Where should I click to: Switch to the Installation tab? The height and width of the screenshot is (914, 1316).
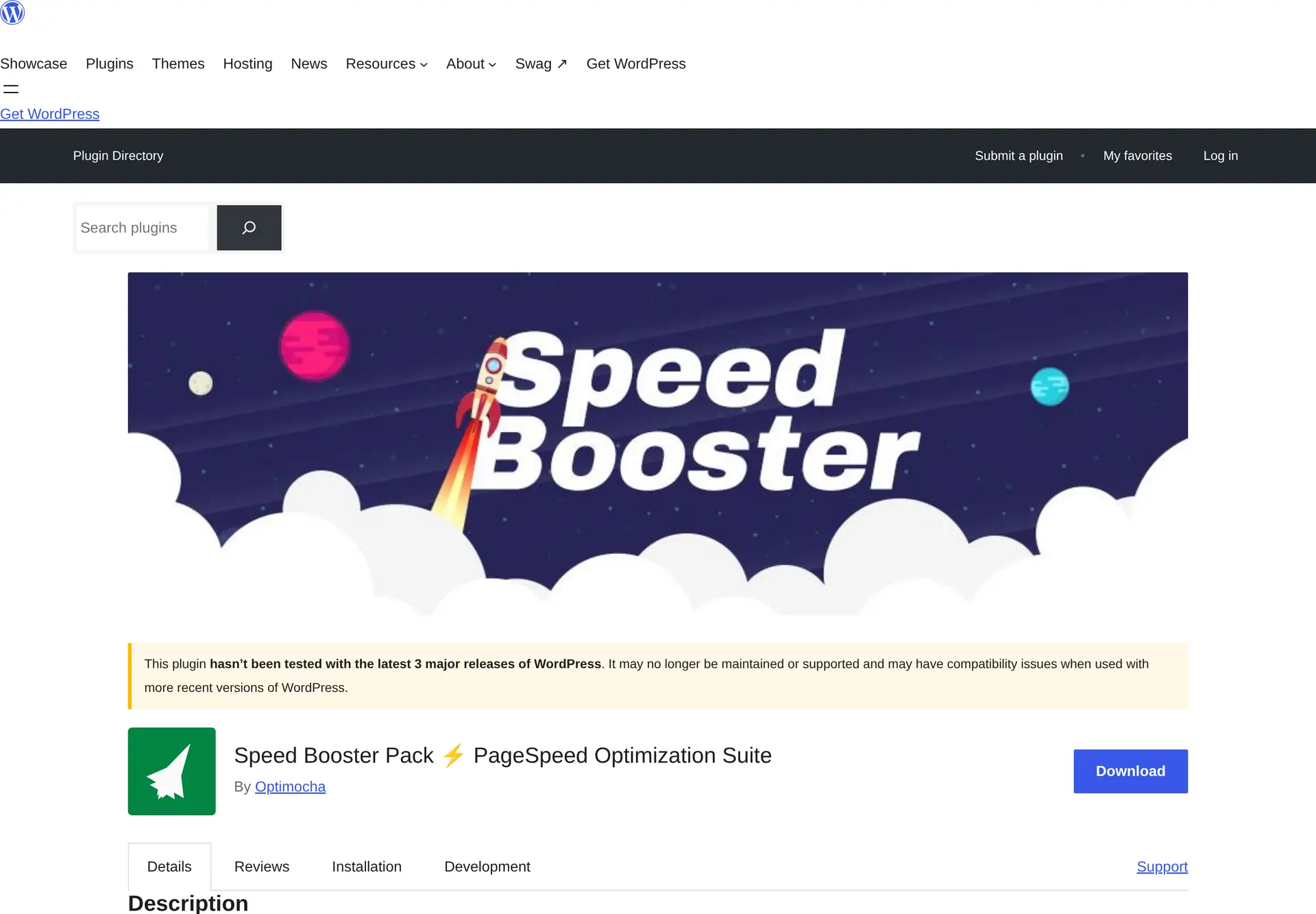[x=367, y=867]
